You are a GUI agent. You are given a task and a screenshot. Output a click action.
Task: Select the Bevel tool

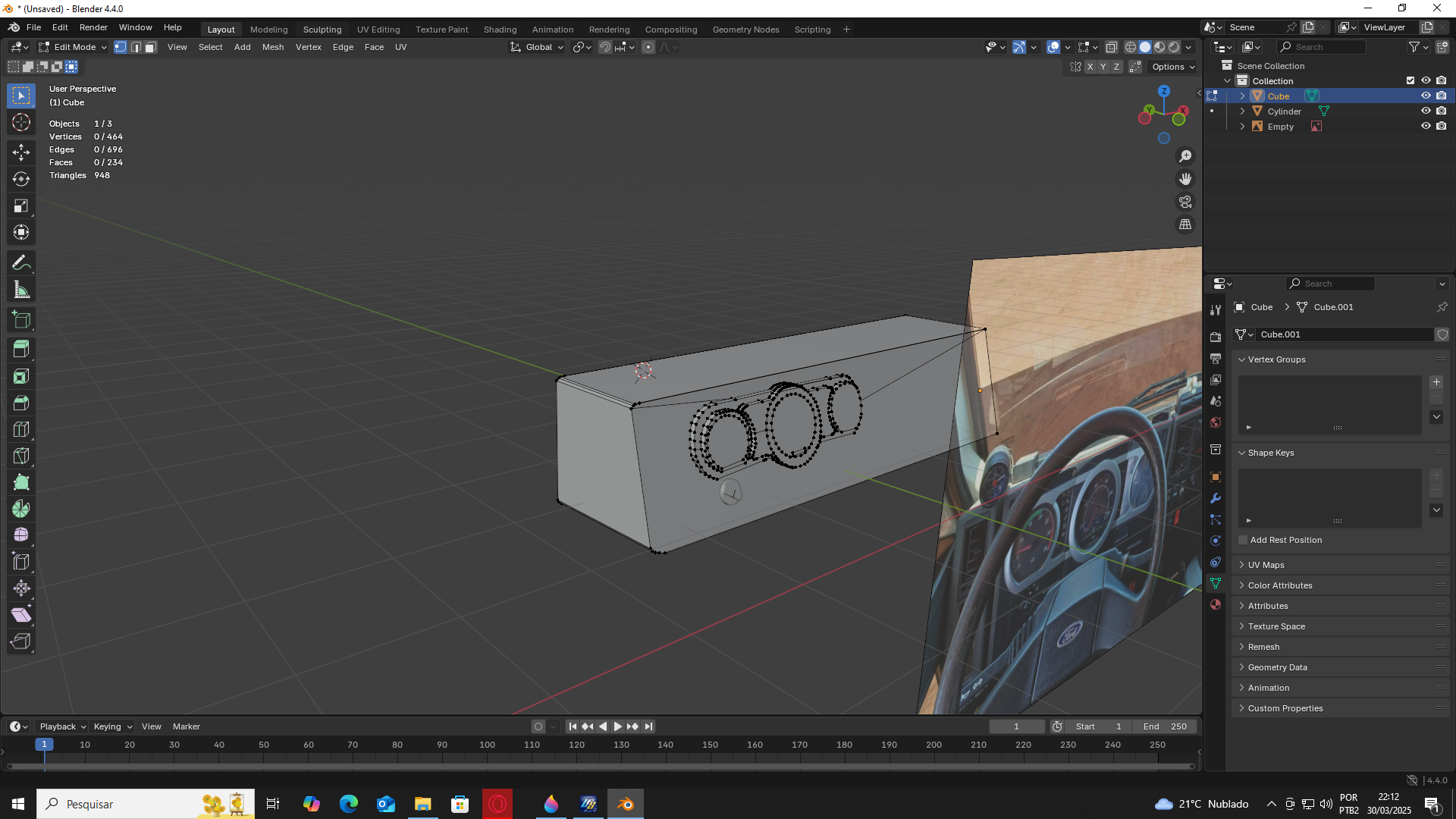point(21,403)
